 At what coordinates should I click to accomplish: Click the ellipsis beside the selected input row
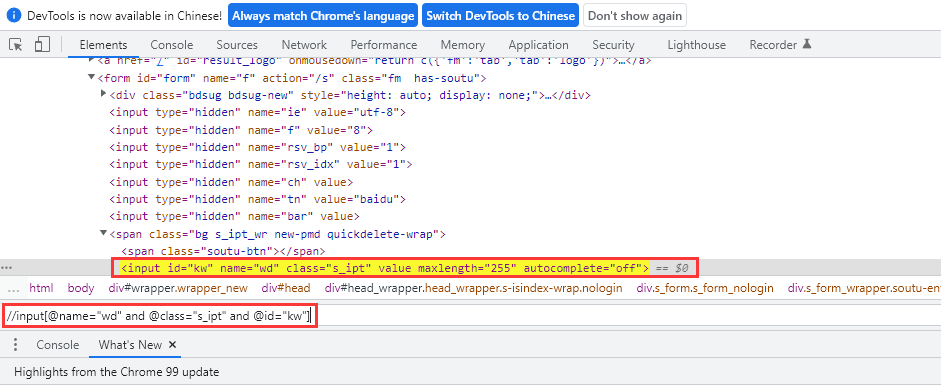pyautogui.click(x=6, y=268)
